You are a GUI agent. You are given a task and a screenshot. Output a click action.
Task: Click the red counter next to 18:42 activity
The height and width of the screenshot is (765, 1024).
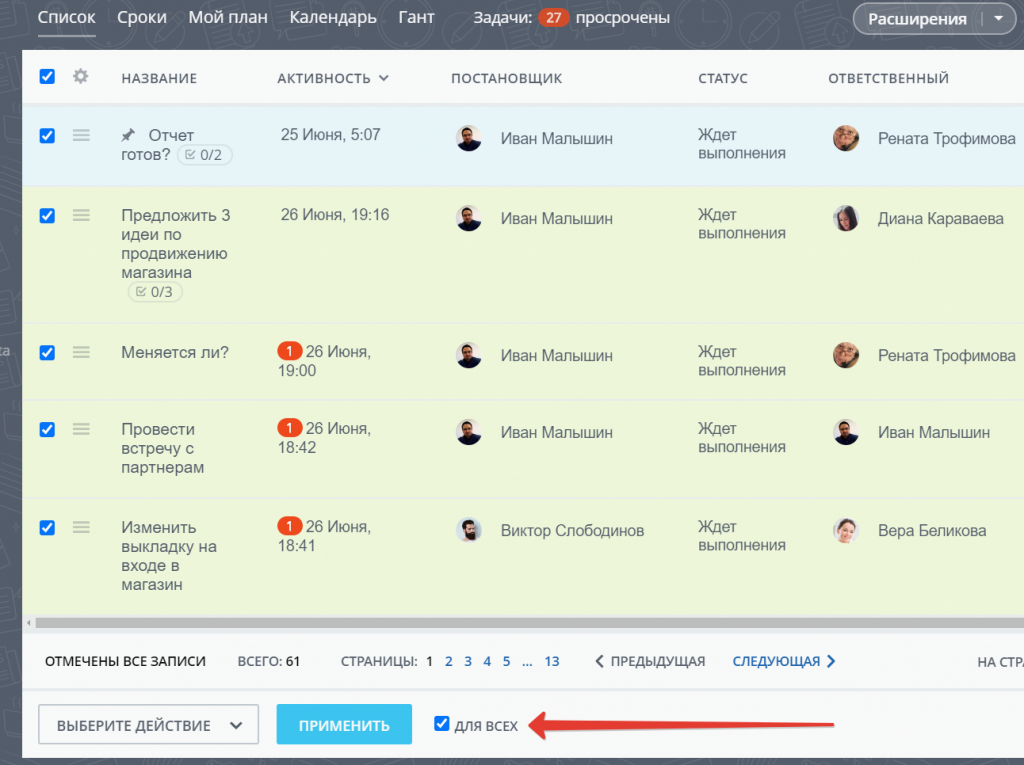tap(289, 428)
